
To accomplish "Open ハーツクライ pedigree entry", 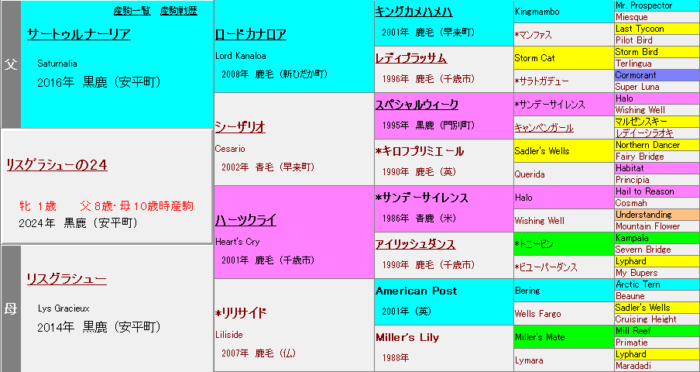I will (246, 220).
